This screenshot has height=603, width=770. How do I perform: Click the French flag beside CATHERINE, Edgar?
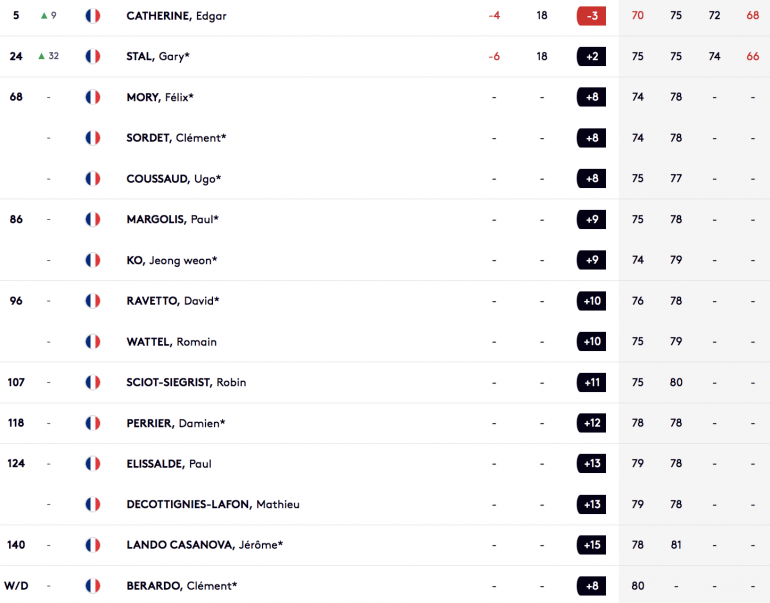(x=93, y=16)
